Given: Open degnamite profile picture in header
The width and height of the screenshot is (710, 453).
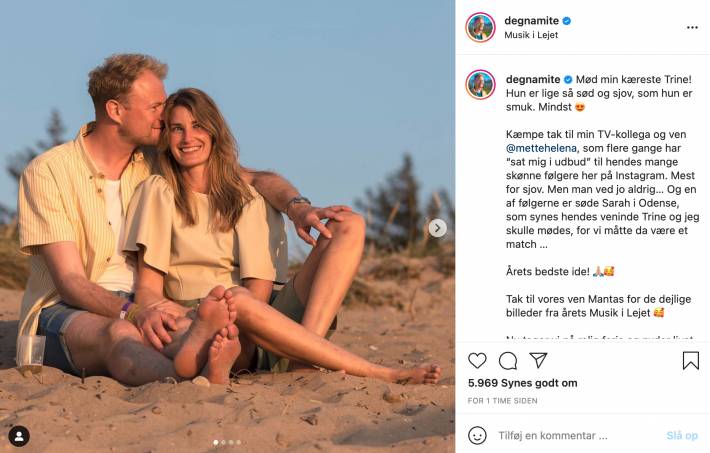Looking at the screenshot, I should (480, 27).
